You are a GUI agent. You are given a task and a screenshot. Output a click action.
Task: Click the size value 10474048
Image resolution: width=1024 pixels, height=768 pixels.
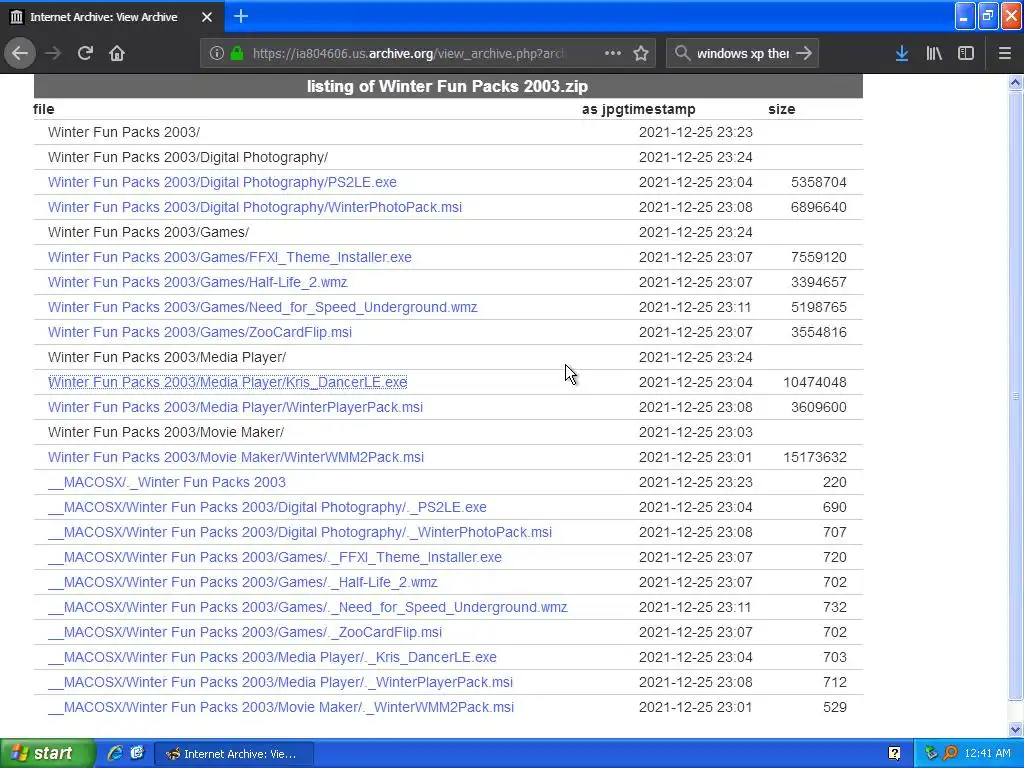coord(814,382)
